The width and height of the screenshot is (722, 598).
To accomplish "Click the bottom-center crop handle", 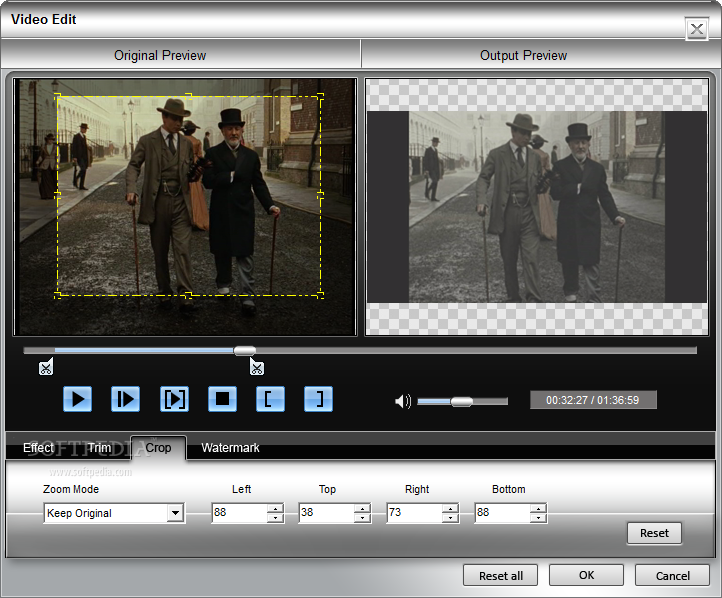I will tap(188, 295).
